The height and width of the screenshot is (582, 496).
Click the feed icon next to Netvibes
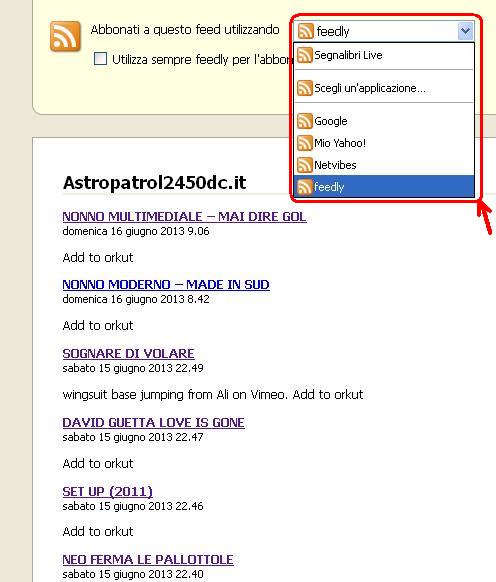pos(305,165)
